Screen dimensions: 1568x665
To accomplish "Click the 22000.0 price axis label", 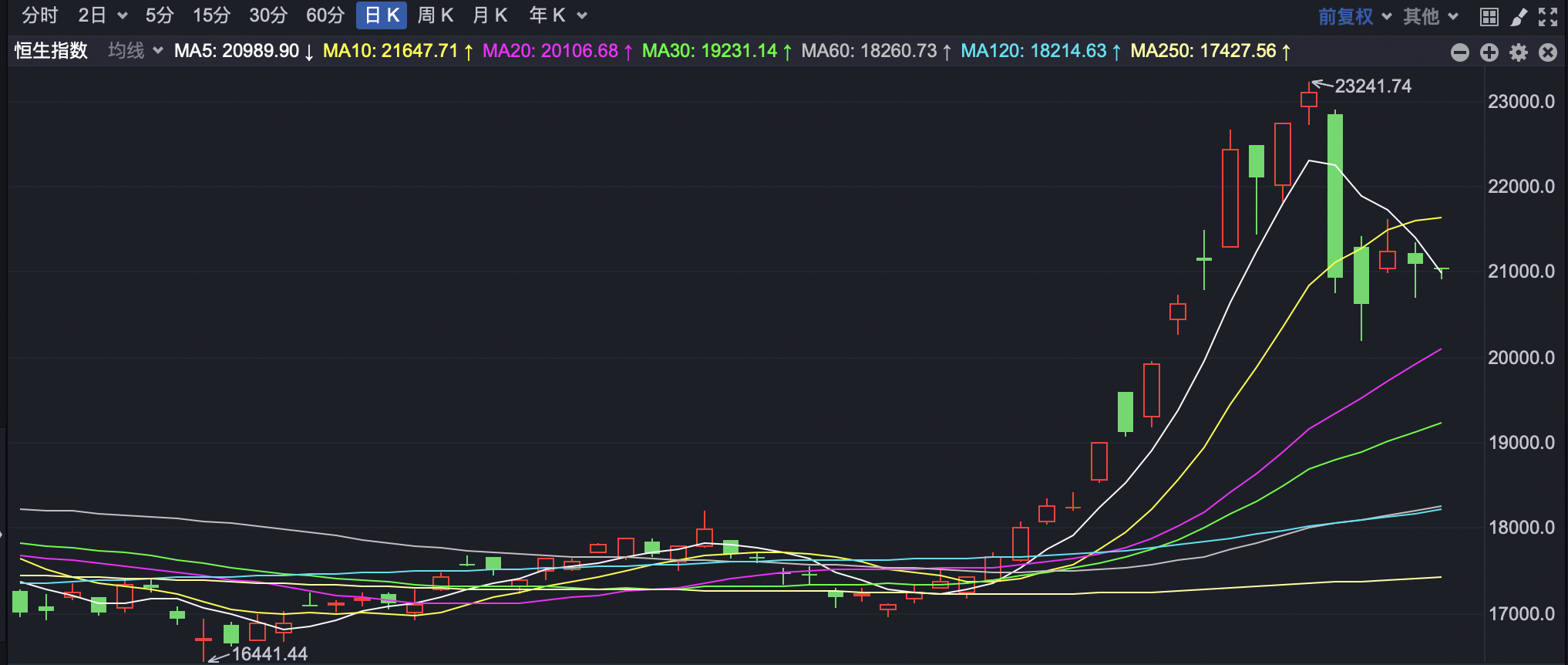I will click(1521, 187).
